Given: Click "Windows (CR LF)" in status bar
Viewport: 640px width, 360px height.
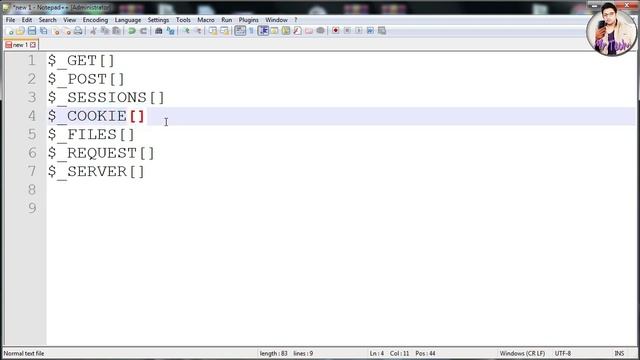Looking at the screenshot, I should (x=522, y=353).
